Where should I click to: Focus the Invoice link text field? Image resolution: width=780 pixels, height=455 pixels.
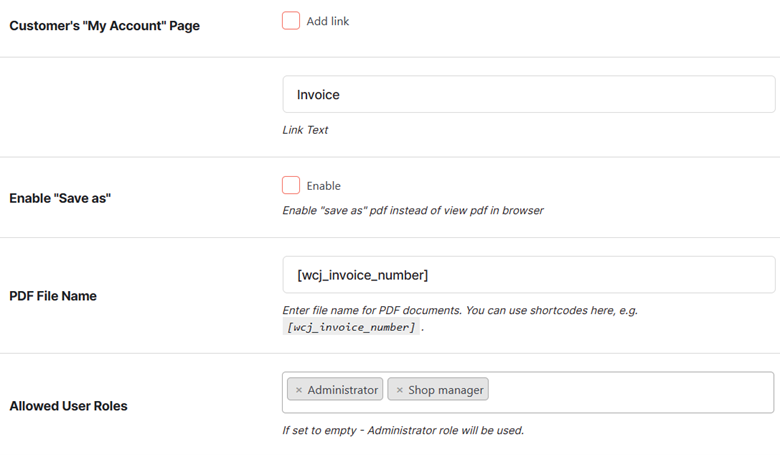click(529, 94)
